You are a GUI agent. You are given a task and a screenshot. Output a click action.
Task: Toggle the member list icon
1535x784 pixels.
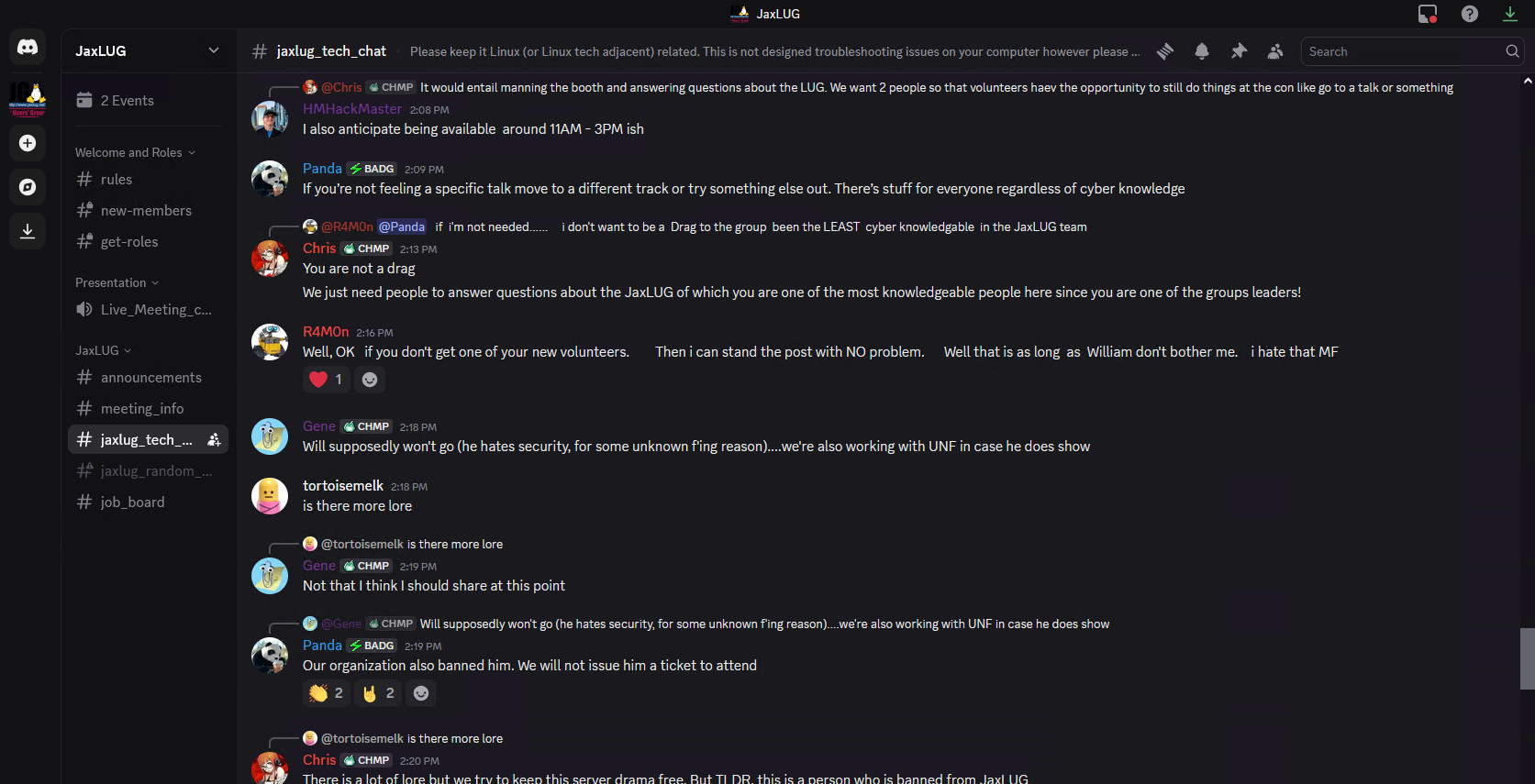(1275, 51)
